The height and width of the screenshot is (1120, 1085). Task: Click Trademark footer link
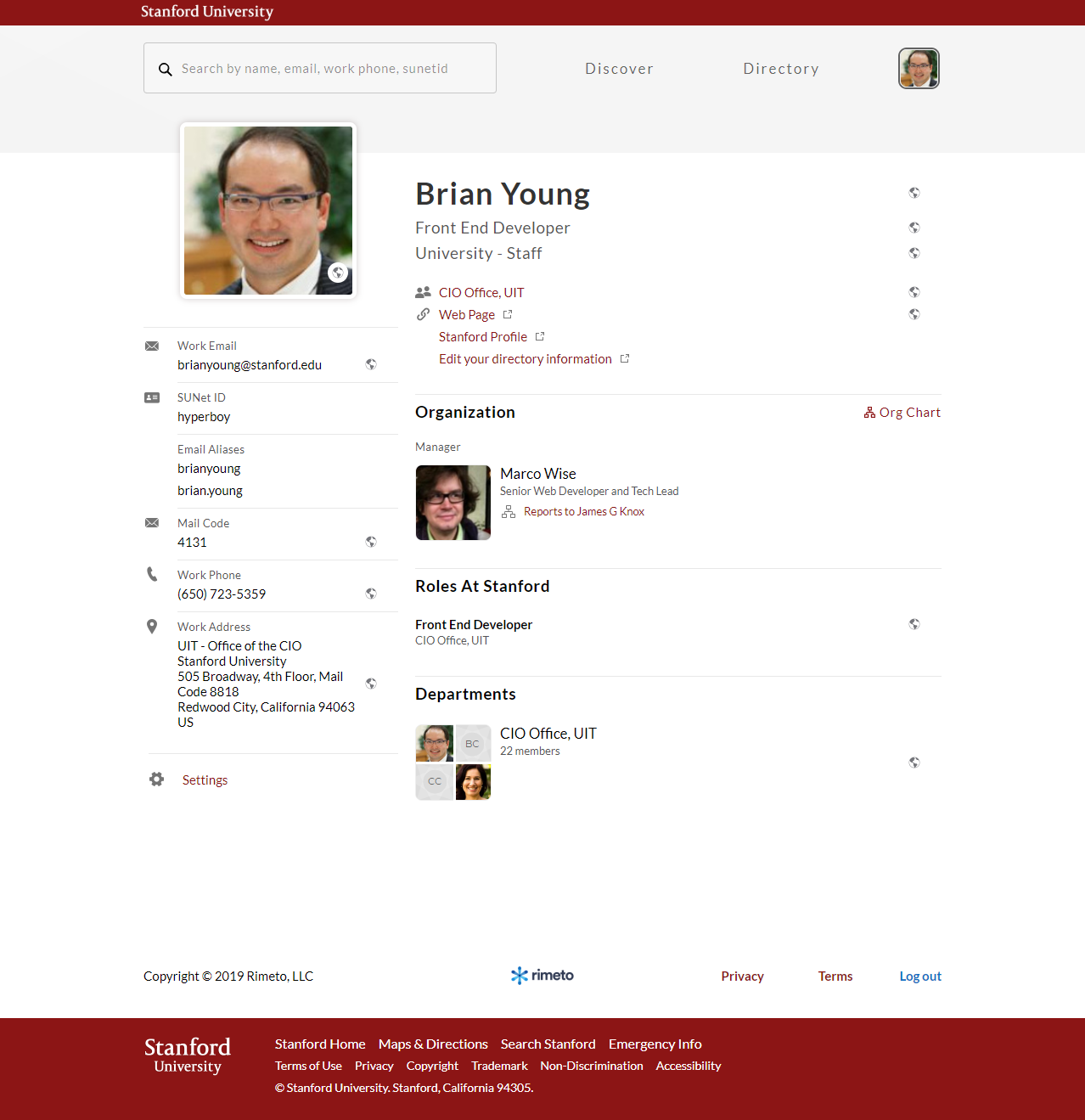click(499, 1066)
